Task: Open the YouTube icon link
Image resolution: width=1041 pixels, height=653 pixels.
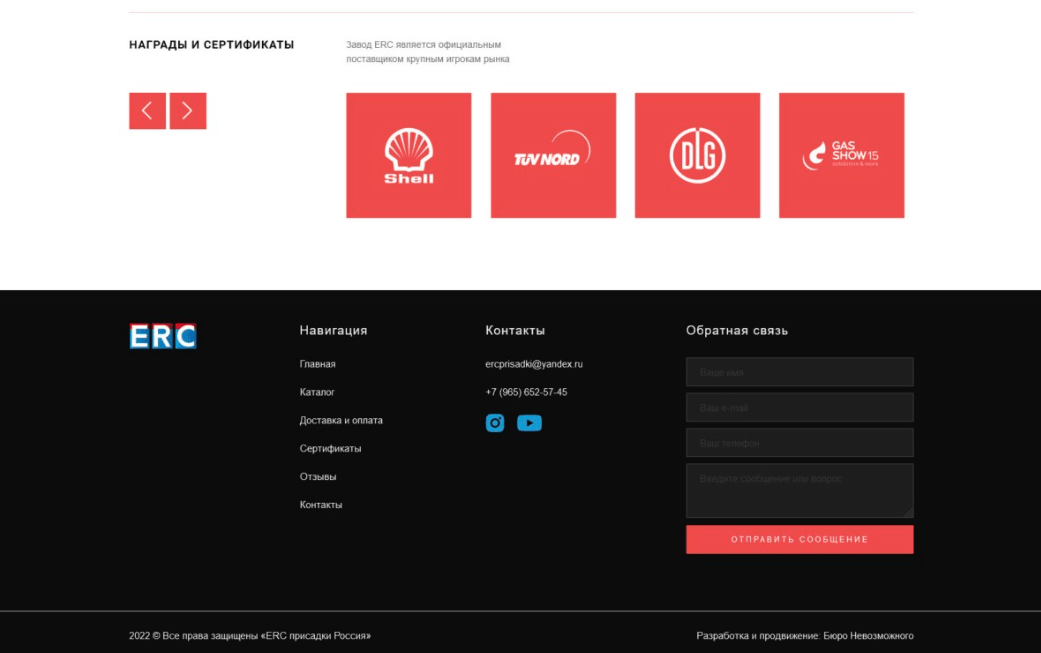Action: click(529, 423)
